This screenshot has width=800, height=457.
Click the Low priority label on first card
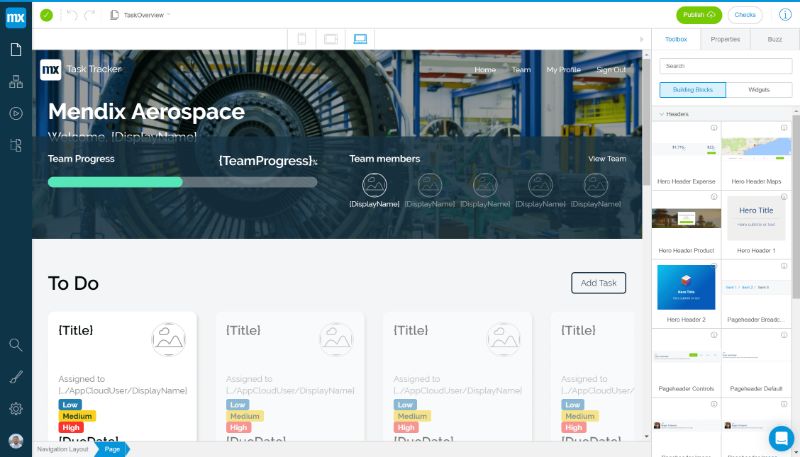point(70,404)
